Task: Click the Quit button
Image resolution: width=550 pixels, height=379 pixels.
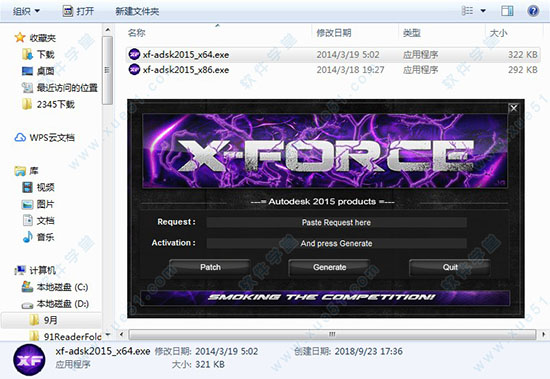Action: pyautogui.click(x=450, y=267)
